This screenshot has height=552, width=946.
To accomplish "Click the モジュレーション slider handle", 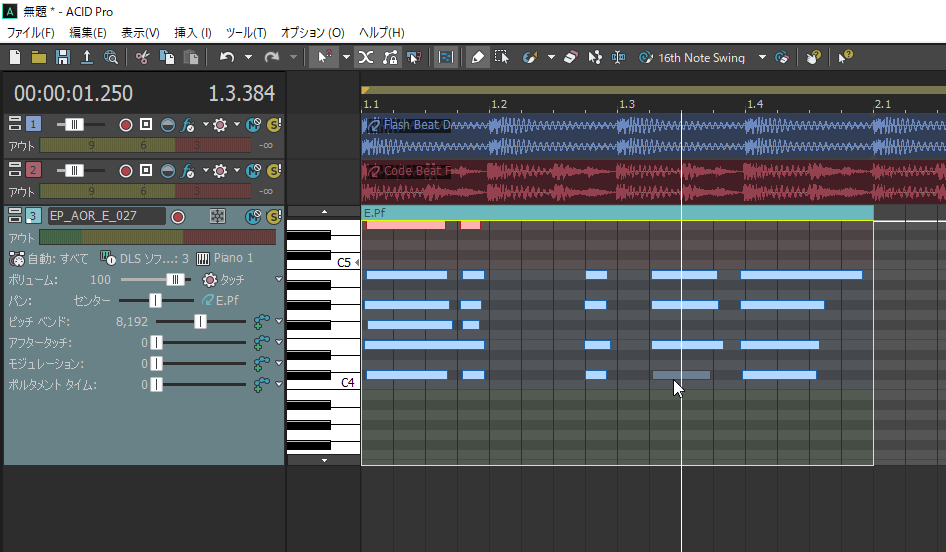I will tap(156, 364).
